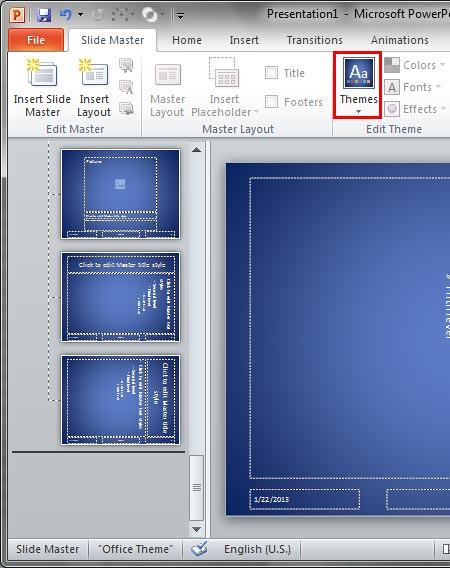Screen dimensions: 450x568
Task: Open the theme Colors dropdown
Action: (414, 65)
